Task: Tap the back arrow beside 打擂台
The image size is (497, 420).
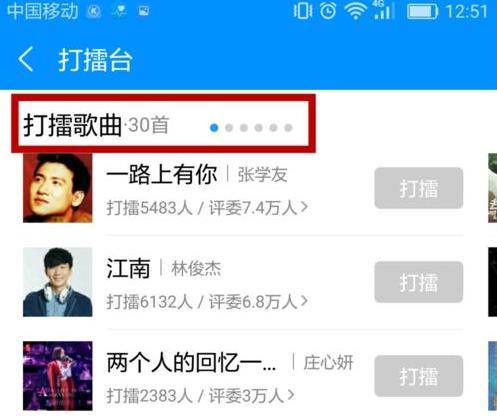Action: click(26, 59)
